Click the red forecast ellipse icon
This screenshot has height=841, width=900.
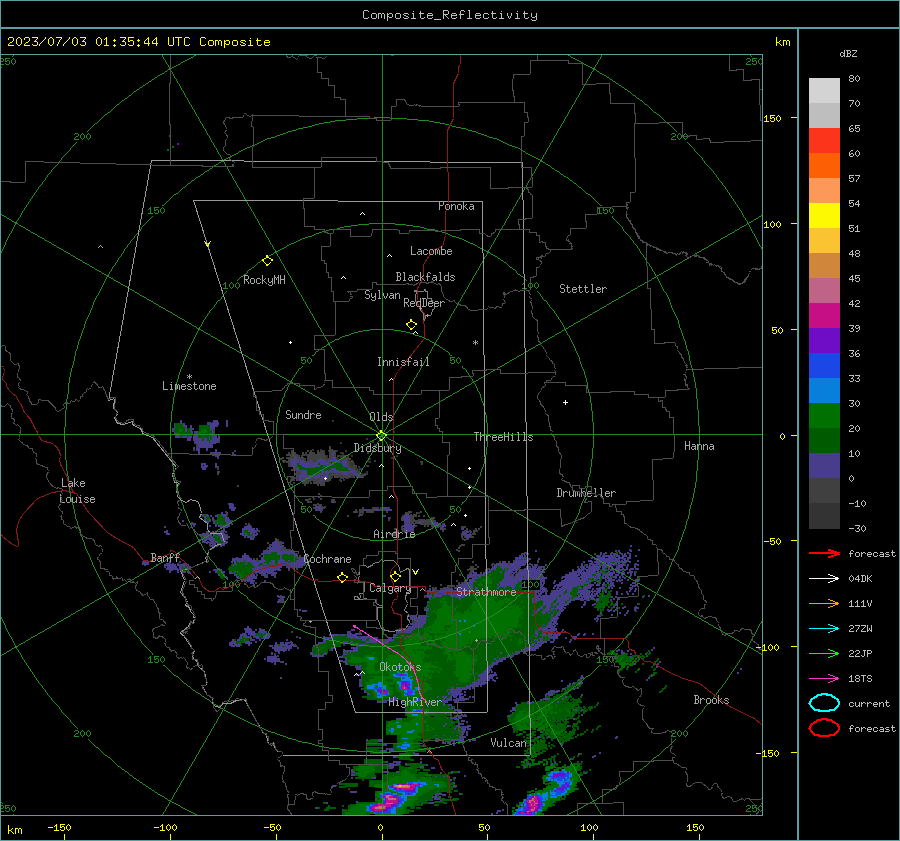point(824,728)
